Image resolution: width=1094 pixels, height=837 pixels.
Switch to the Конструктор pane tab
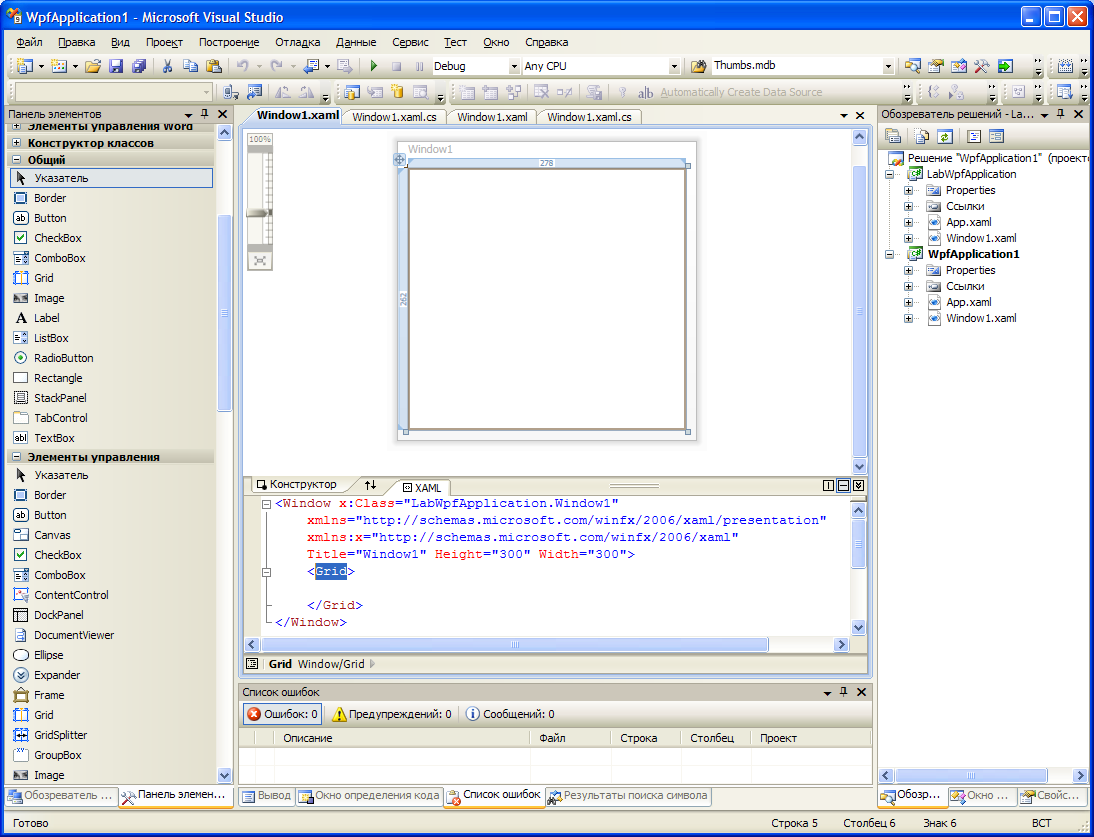coord(297,484)
